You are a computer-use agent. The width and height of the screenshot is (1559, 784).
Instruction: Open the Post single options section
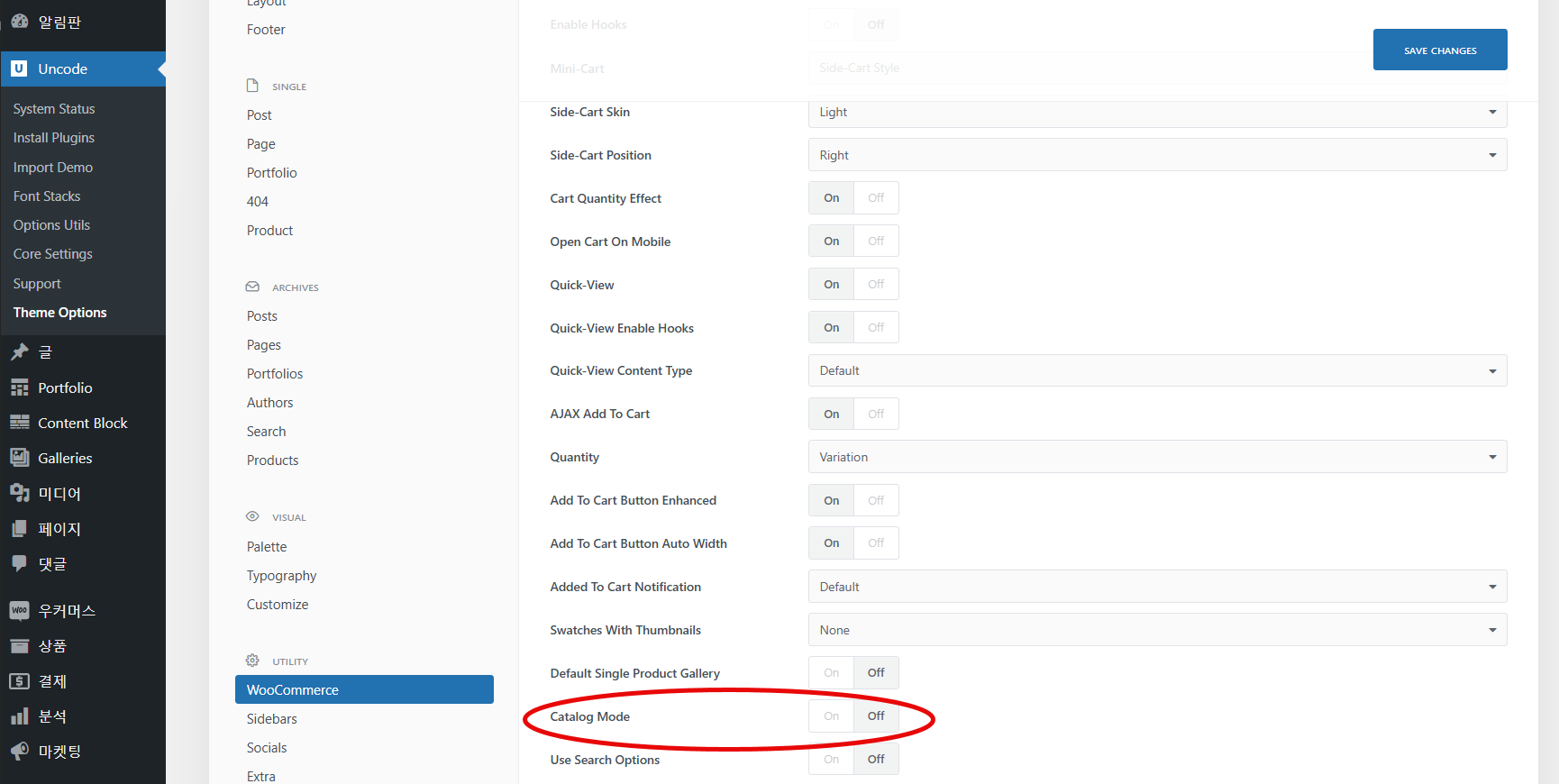[260, 115]
